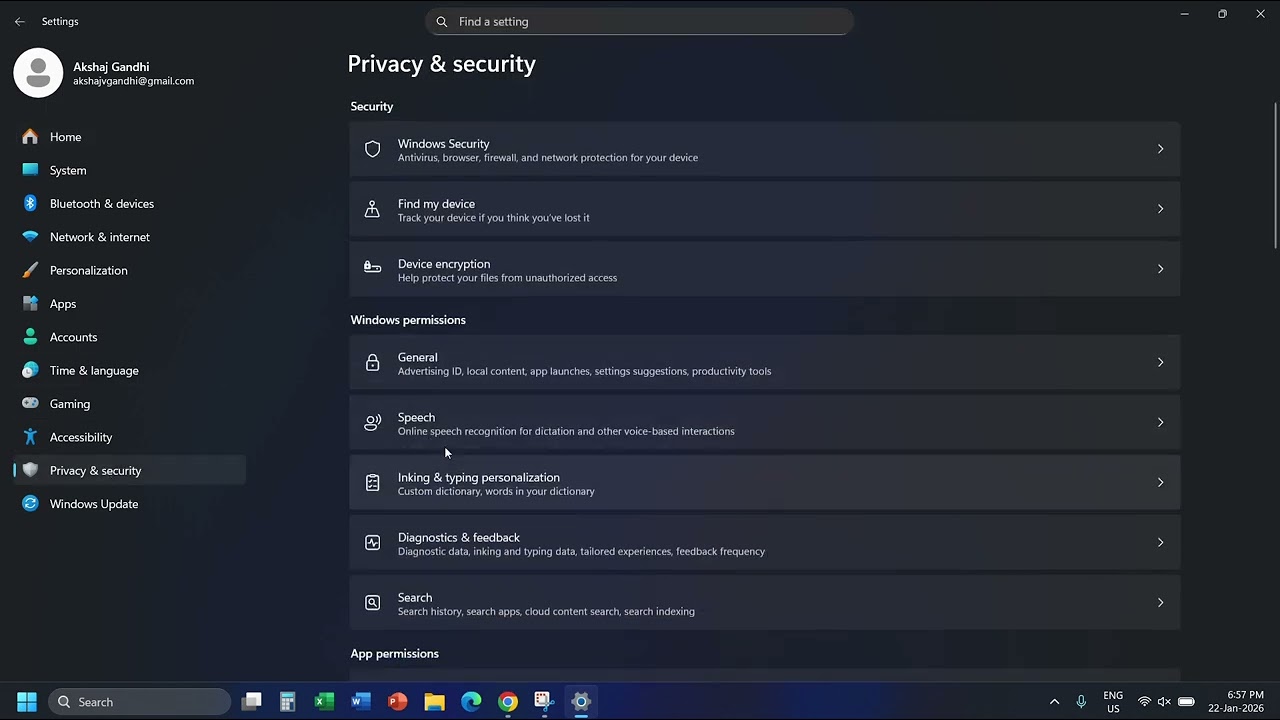The width and height of the screenshot is (1280, 720).
Task: Open Time & language in the sidebar
Action: click(x=130, y=371)
